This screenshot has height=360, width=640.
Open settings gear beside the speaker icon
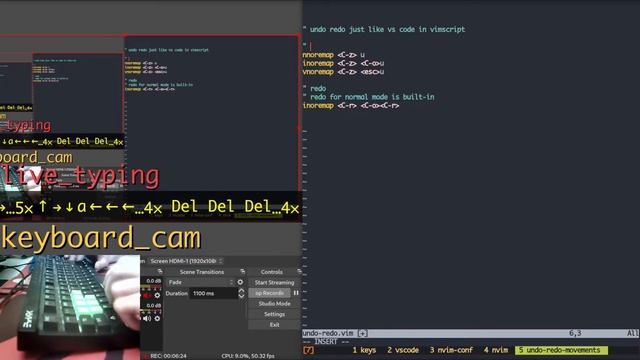click(157, 318)
